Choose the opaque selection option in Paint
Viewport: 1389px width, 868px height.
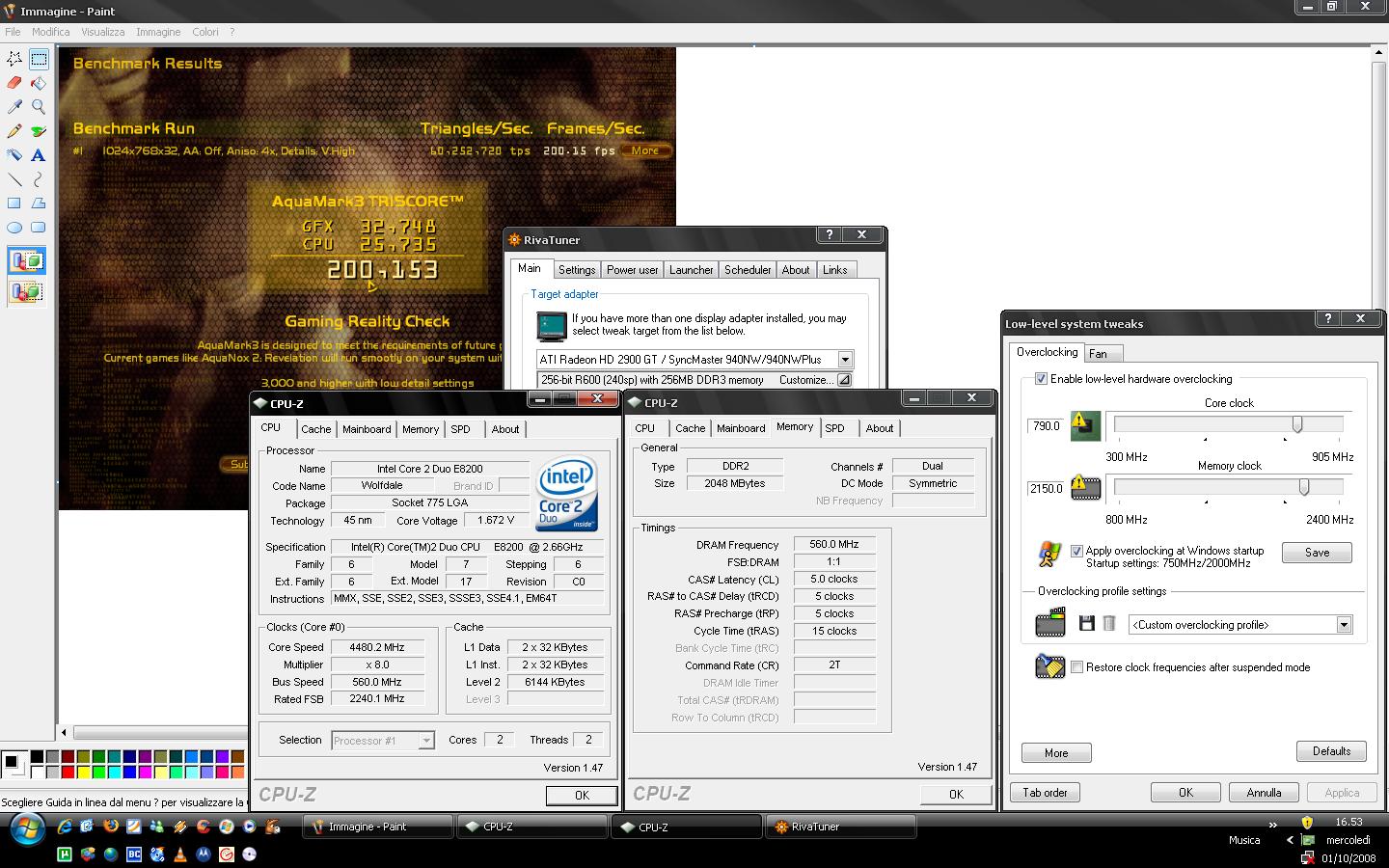(x=27, y=260)
